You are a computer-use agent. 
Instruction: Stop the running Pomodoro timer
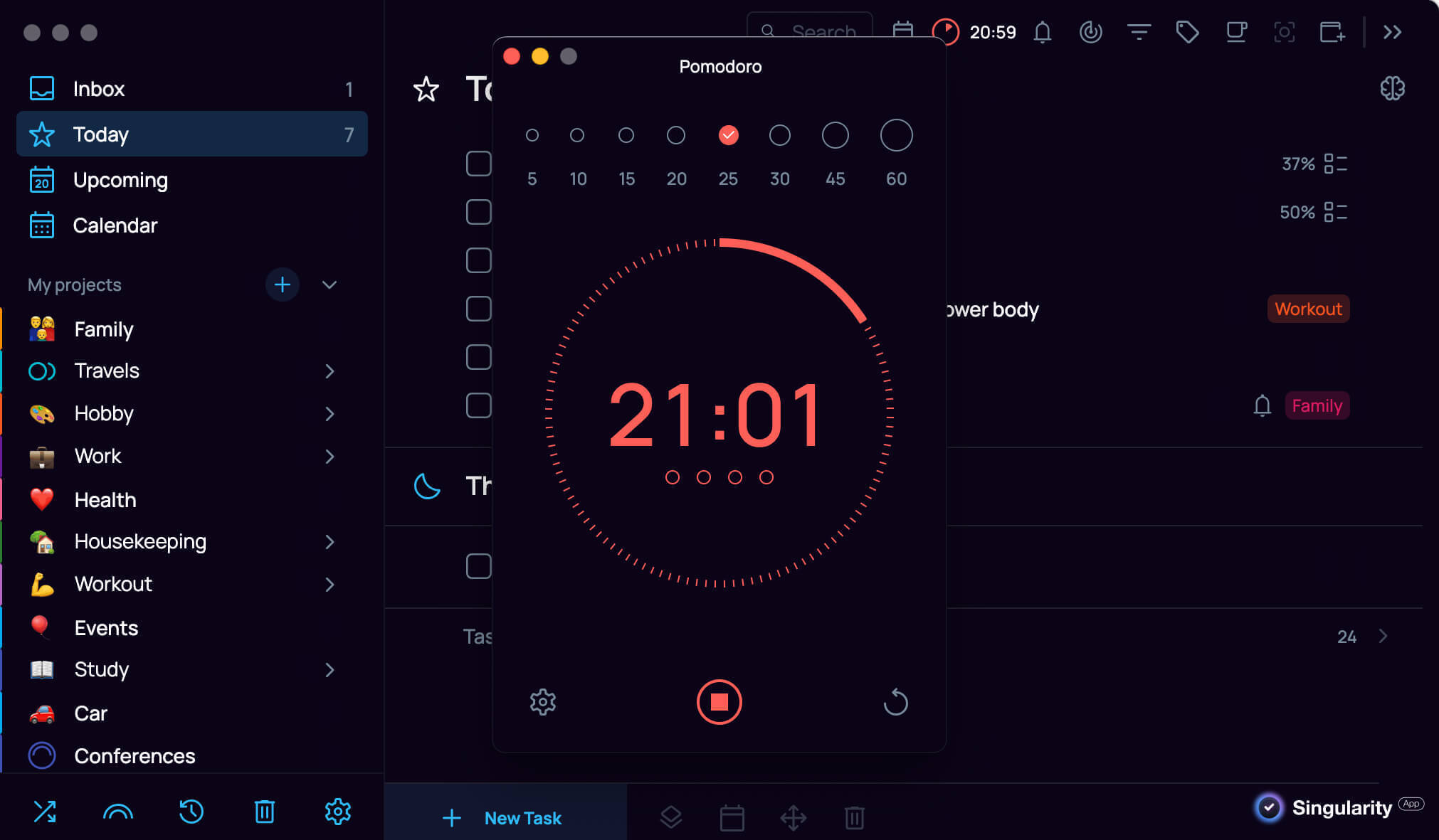pyautogui.click(x=719, y=702)
